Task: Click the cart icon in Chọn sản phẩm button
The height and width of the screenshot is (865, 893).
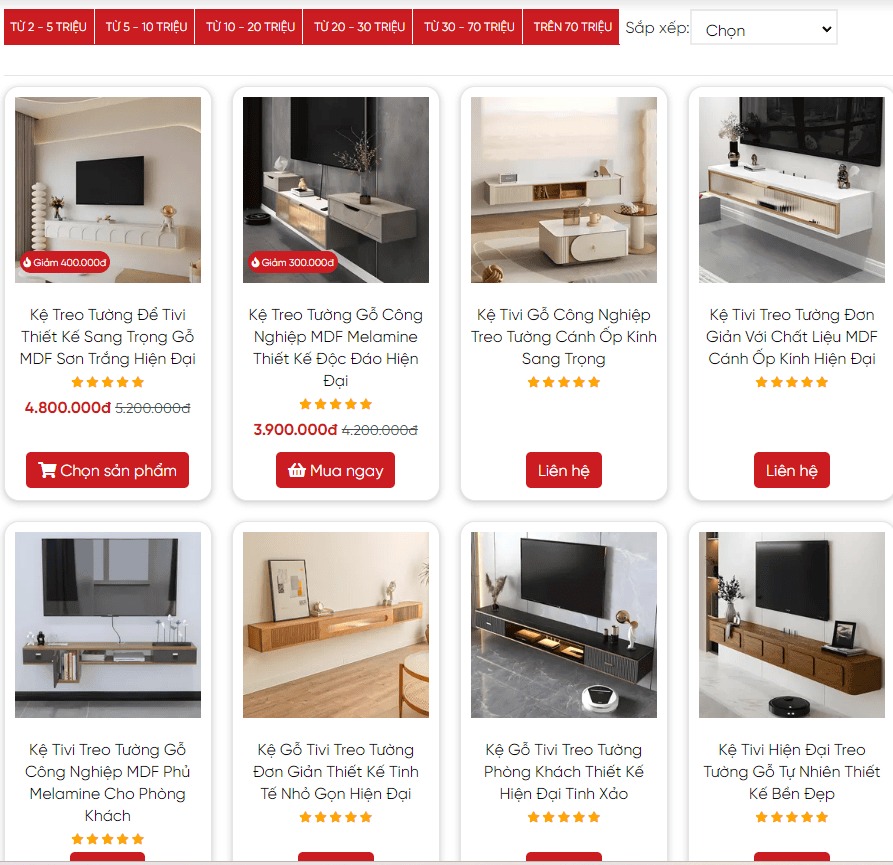Action: 47,470
